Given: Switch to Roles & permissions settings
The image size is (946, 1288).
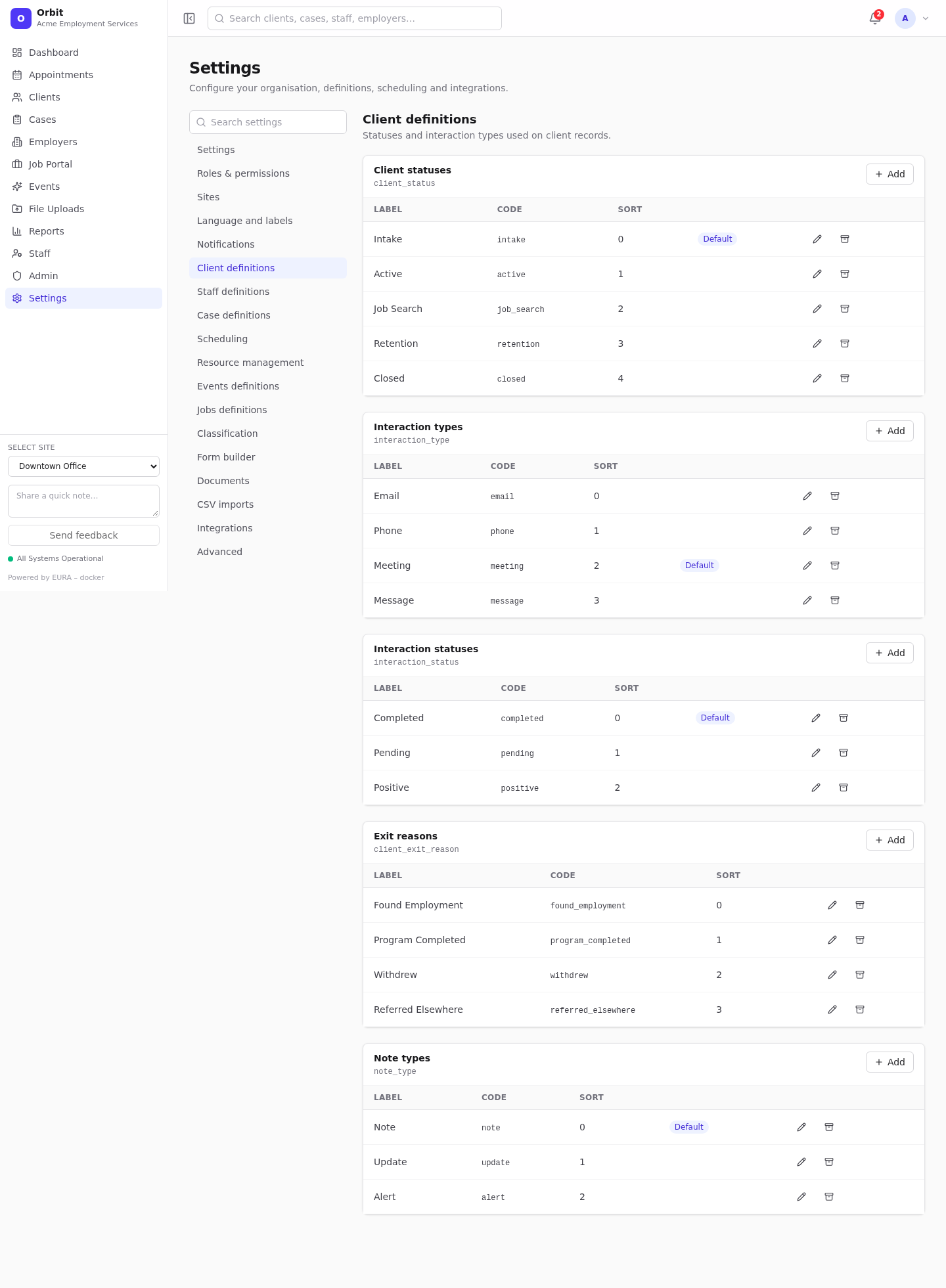Looking at the screenshot, I should tap(268, 173).
